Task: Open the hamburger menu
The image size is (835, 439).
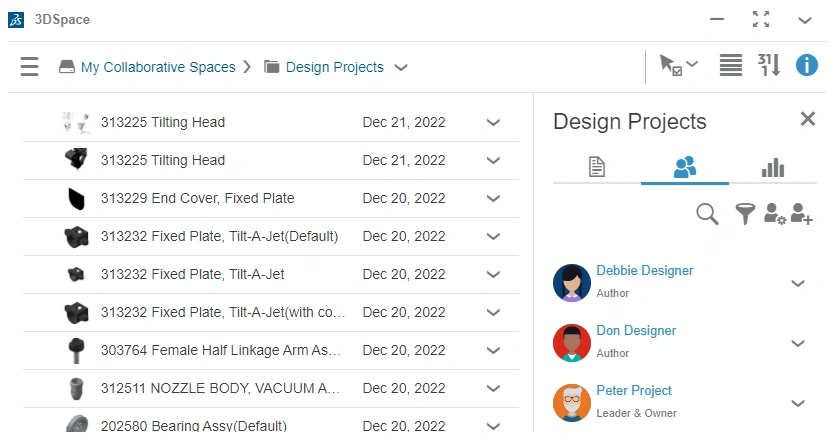Action: (x=30, y=67)
